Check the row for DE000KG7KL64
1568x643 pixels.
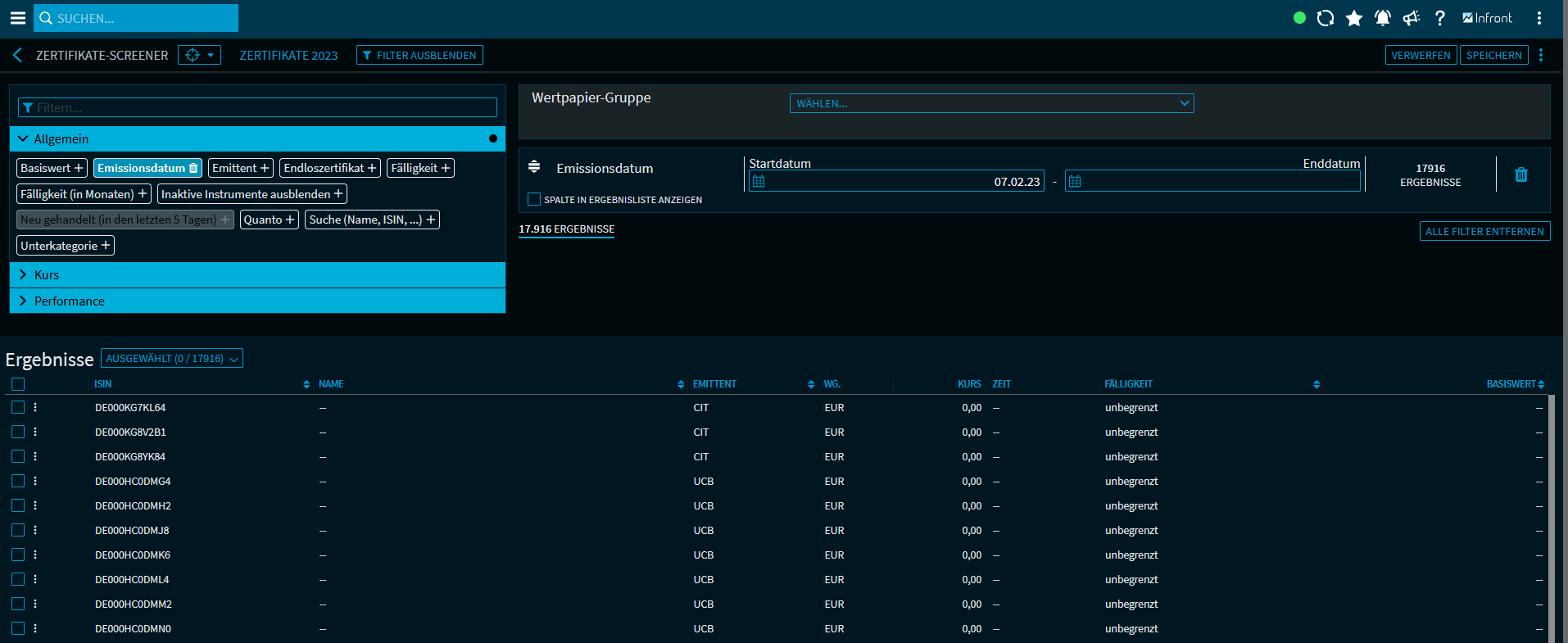[18, 407]
